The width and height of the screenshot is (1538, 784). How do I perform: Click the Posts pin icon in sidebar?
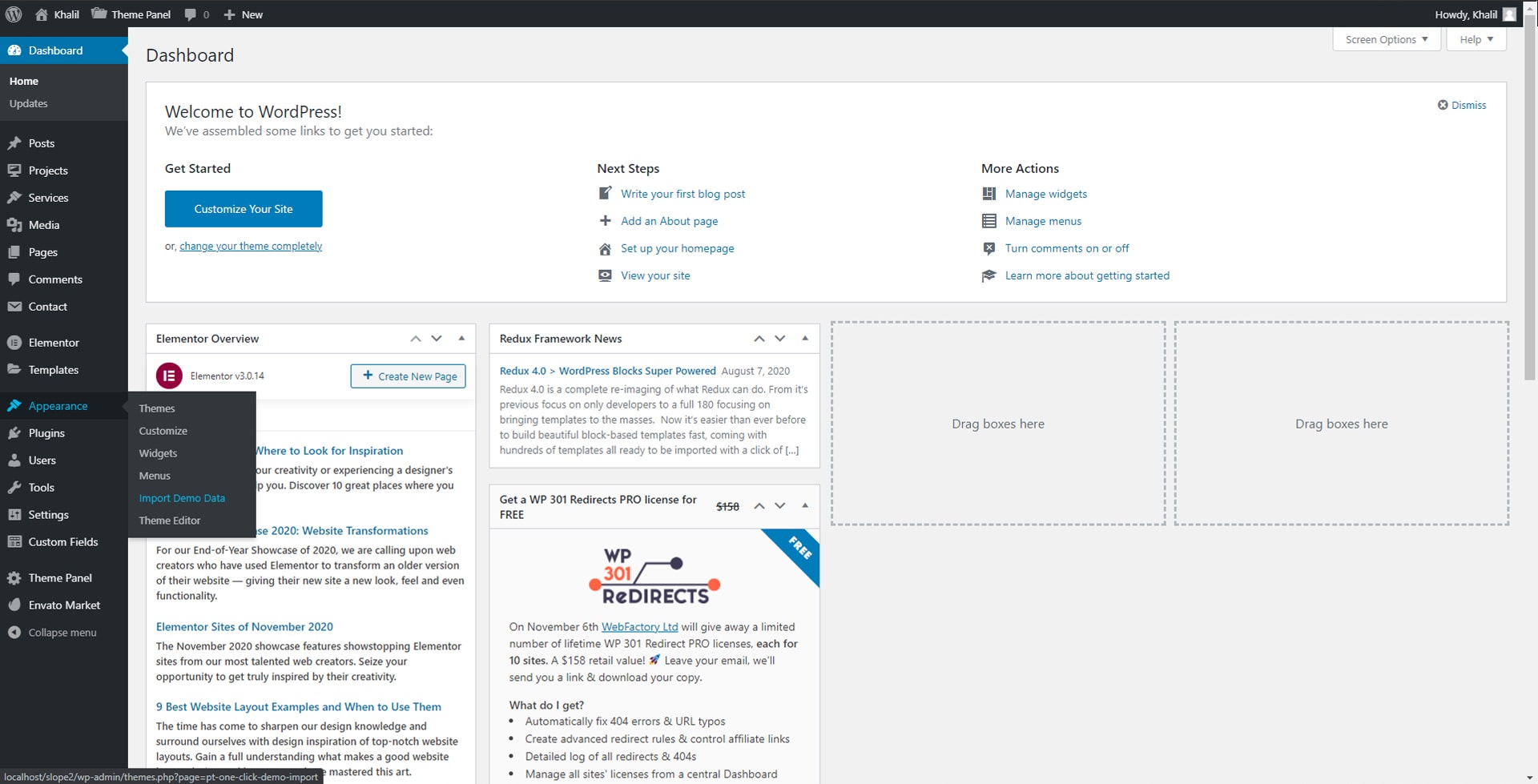(14, 143)
